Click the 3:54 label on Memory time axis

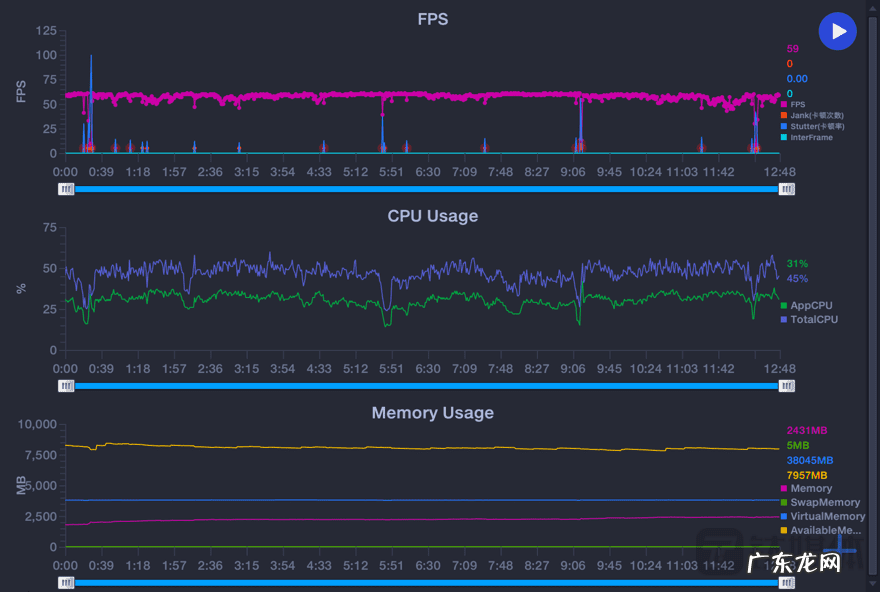coord(282,566)
